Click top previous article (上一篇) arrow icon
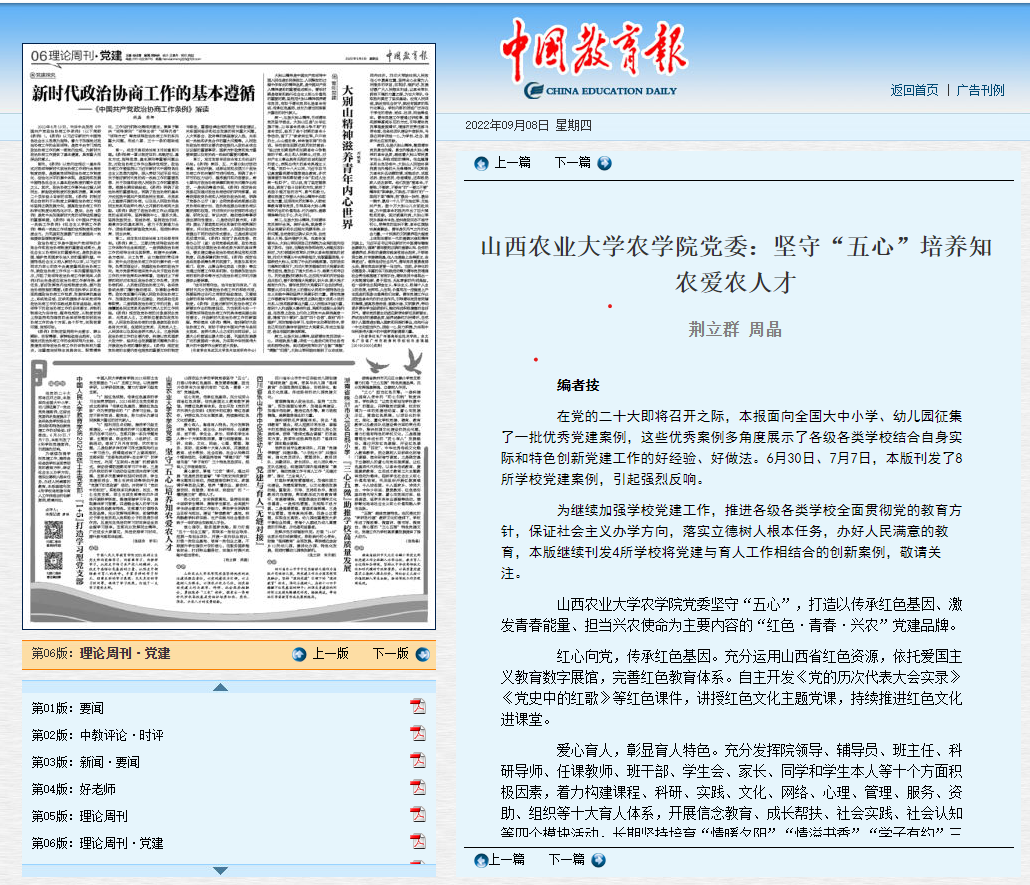This screenshot has height=885, width=1030. [482, 163]
